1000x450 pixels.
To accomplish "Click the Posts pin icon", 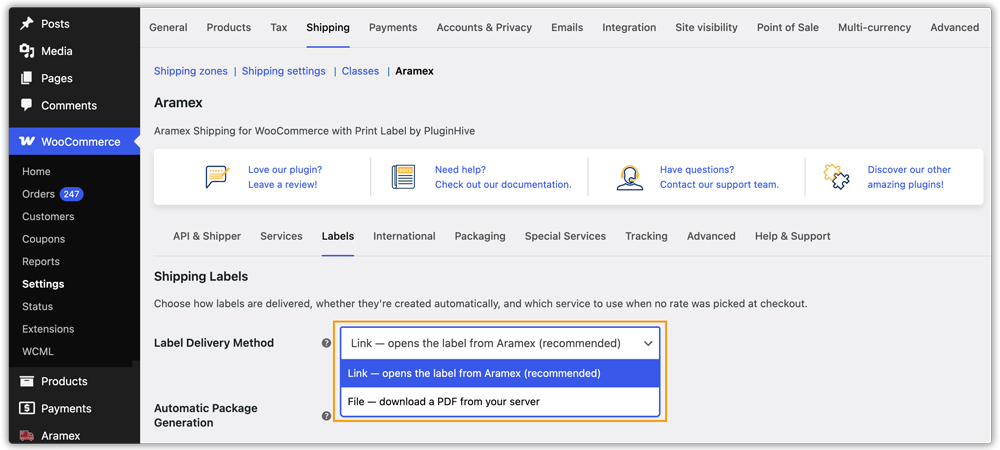I will click(27, 24).
